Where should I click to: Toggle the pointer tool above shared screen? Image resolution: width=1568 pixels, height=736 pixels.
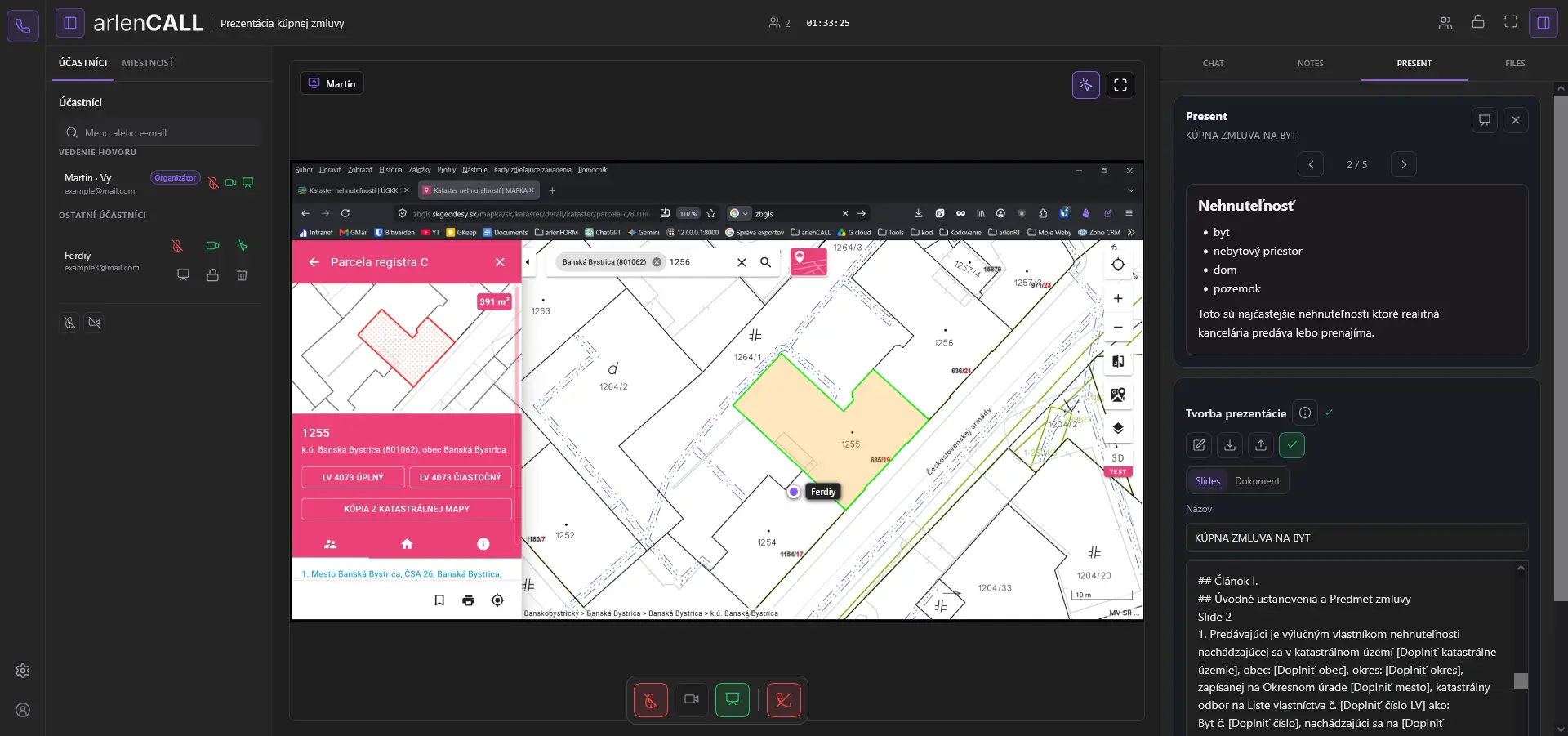1085,85
